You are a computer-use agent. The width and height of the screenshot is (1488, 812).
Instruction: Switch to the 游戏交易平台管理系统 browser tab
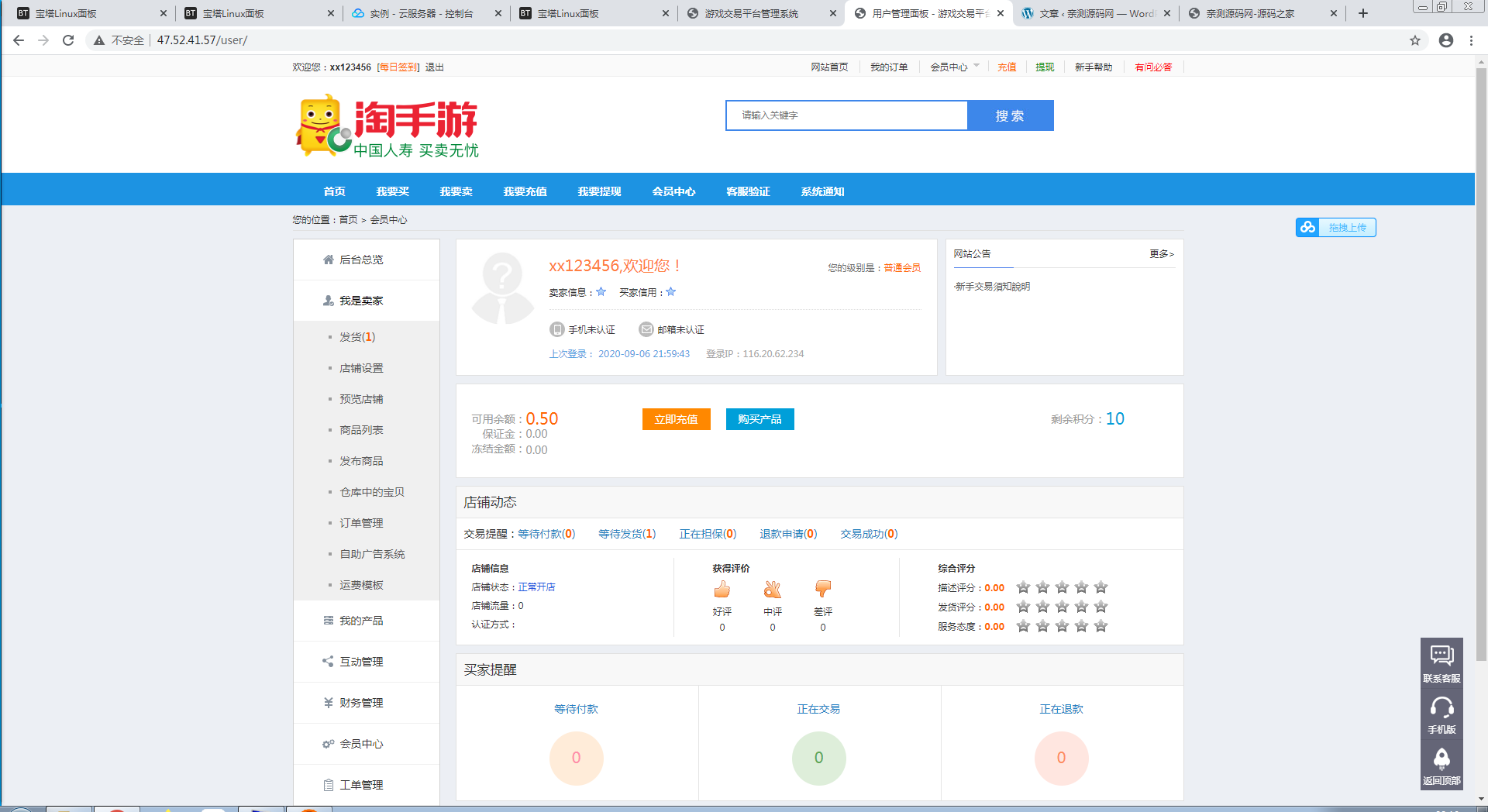click(x=760, y=13)
